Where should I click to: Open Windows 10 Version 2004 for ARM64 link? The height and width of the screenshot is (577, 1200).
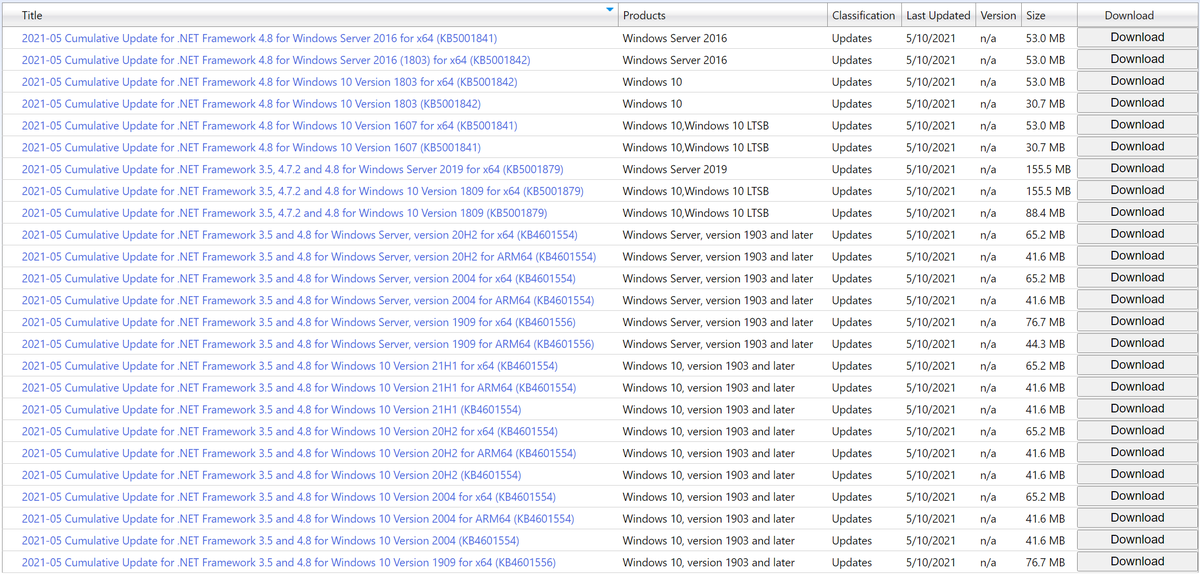[297, 519]
